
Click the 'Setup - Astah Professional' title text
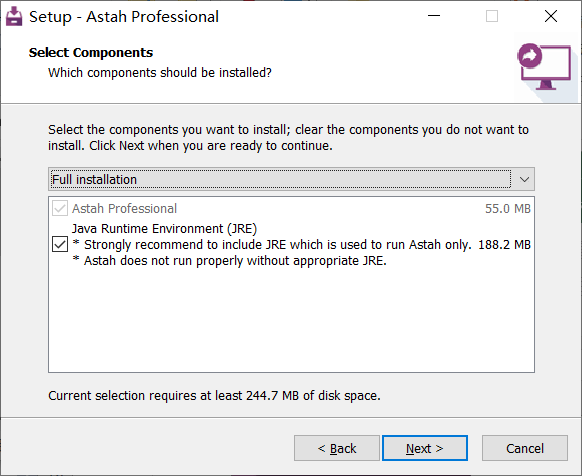[x=124, y=17]
